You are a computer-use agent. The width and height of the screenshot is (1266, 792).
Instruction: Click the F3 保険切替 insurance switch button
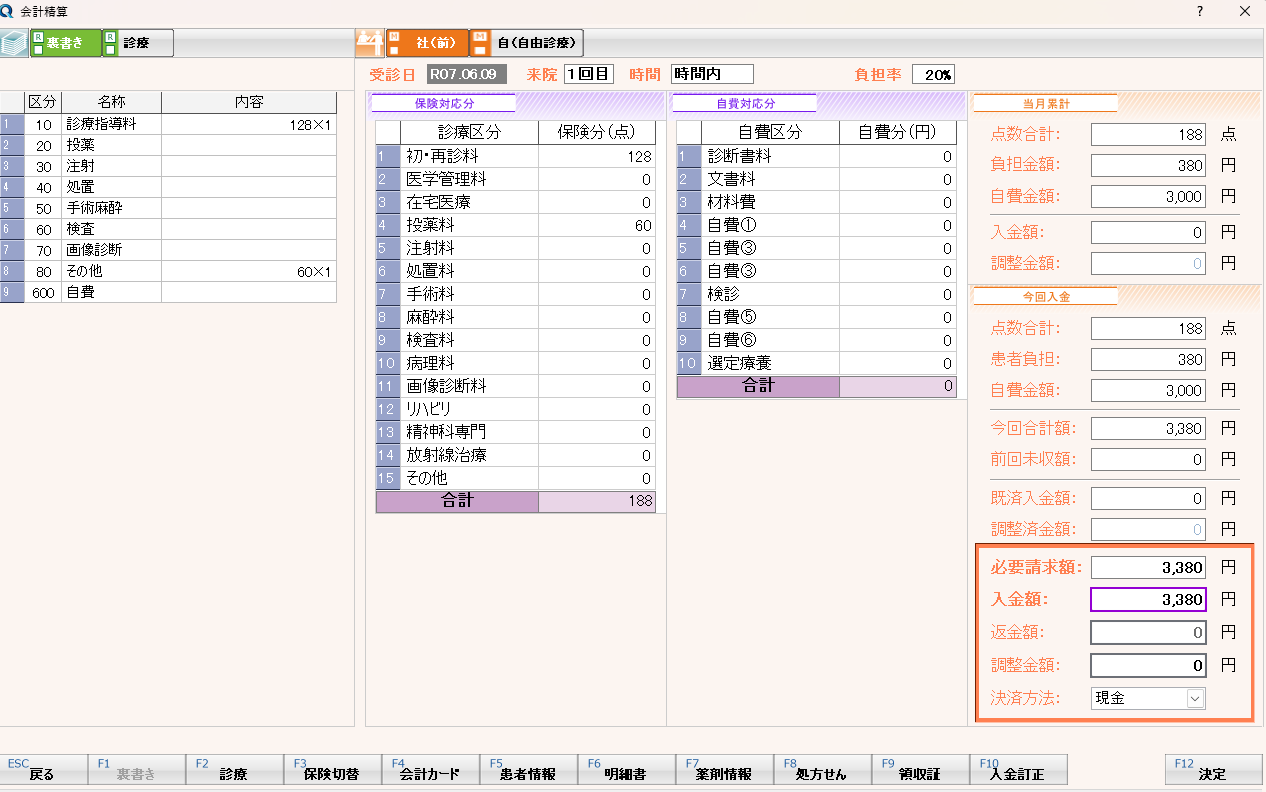tap(331, 769)
